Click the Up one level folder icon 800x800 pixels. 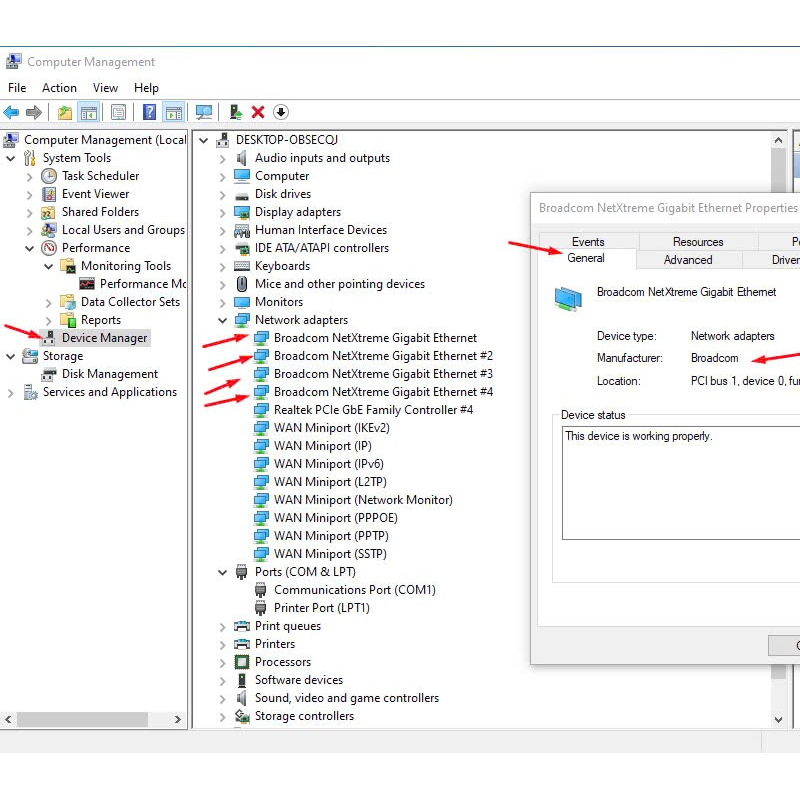point(64,112)
